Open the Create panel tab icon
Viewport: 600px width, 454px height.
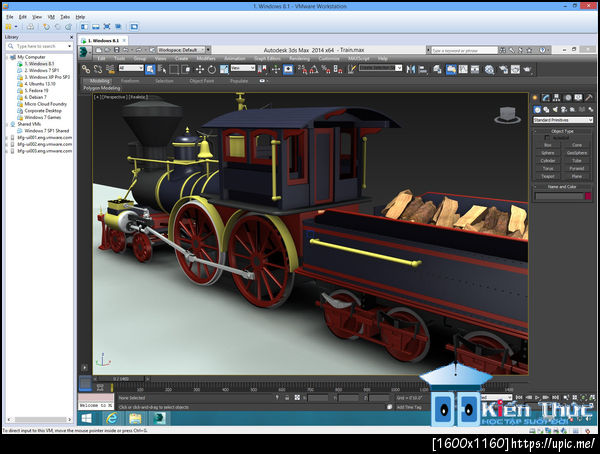[535, 98]
